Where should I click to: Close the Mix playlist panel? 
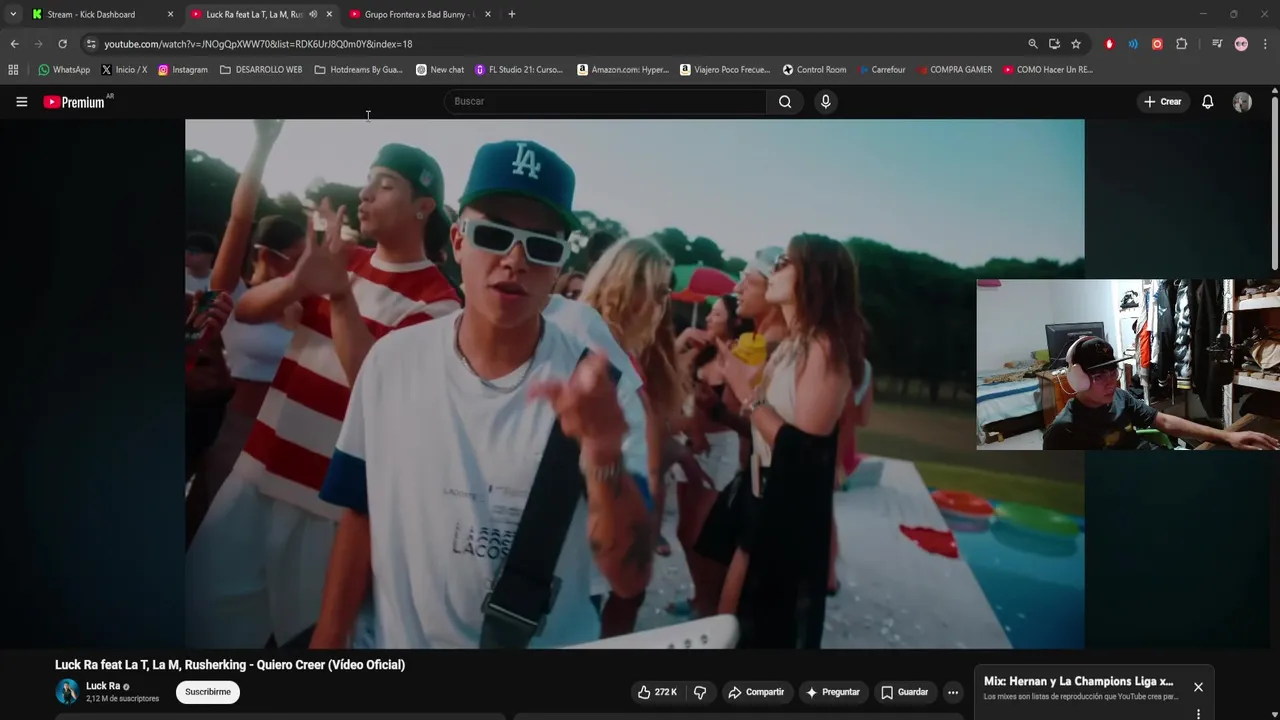click(1198, 687)
